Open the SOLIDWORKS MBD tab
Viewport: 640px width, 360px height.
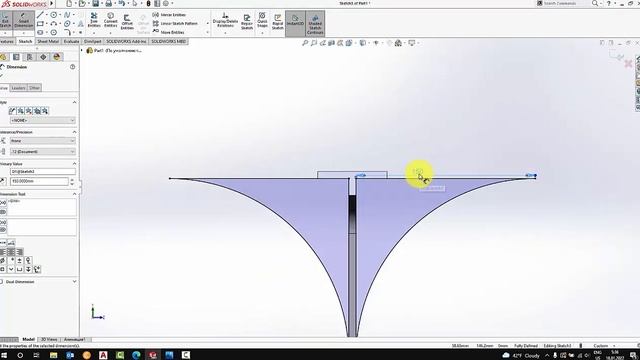169,42
